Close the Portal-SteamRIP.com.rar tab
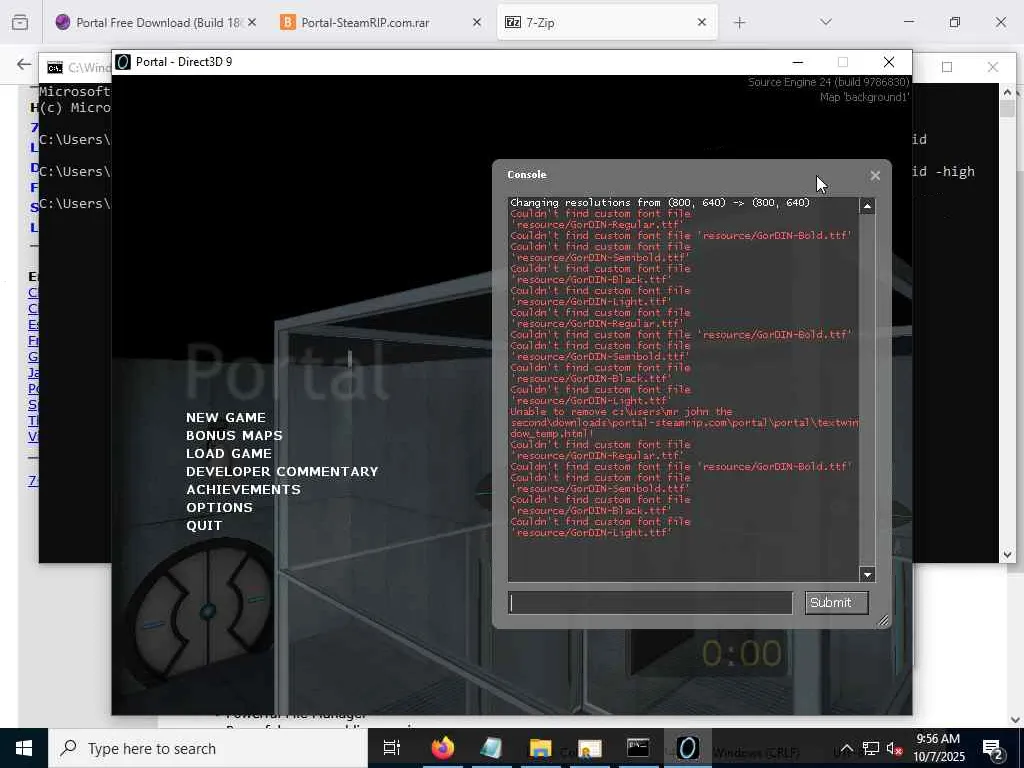 click(477, 22)
